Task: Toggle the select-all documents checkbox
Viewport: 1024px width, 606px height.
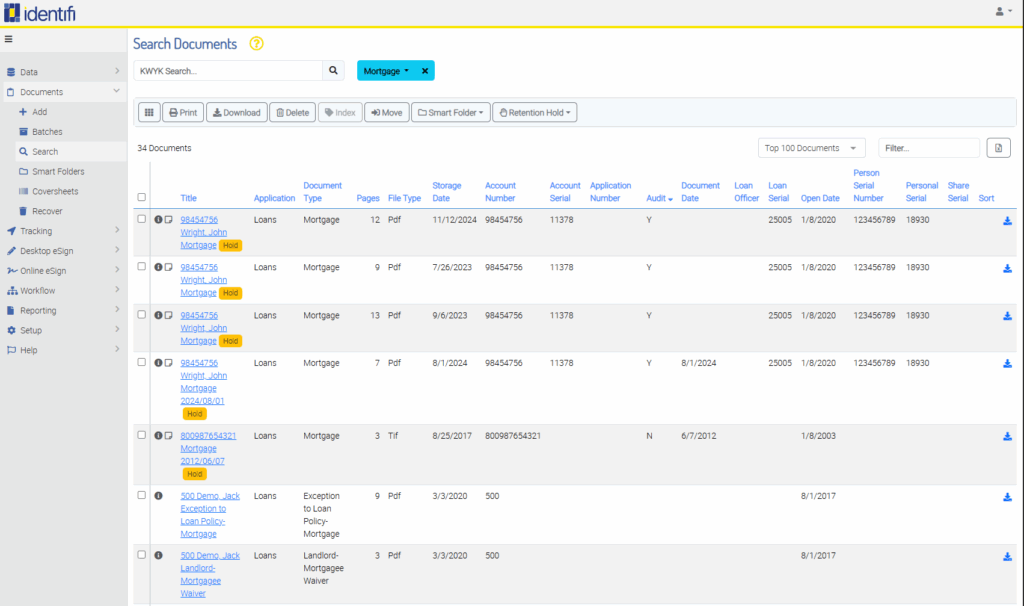Action: [142, 197]
